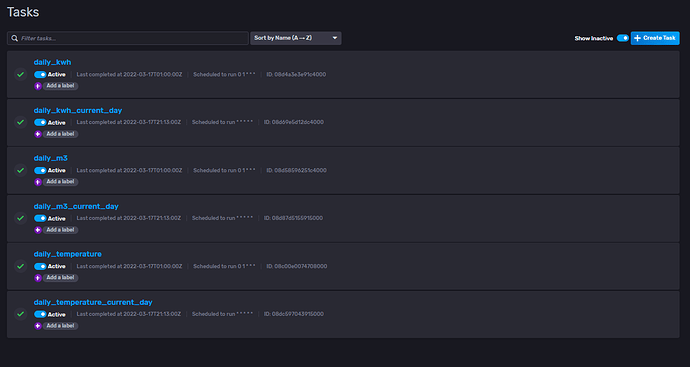Click the green checkmark status next to daily_m3_current_day
The height and width of the screenshot is (367, 690).
[x=20, y=218]
